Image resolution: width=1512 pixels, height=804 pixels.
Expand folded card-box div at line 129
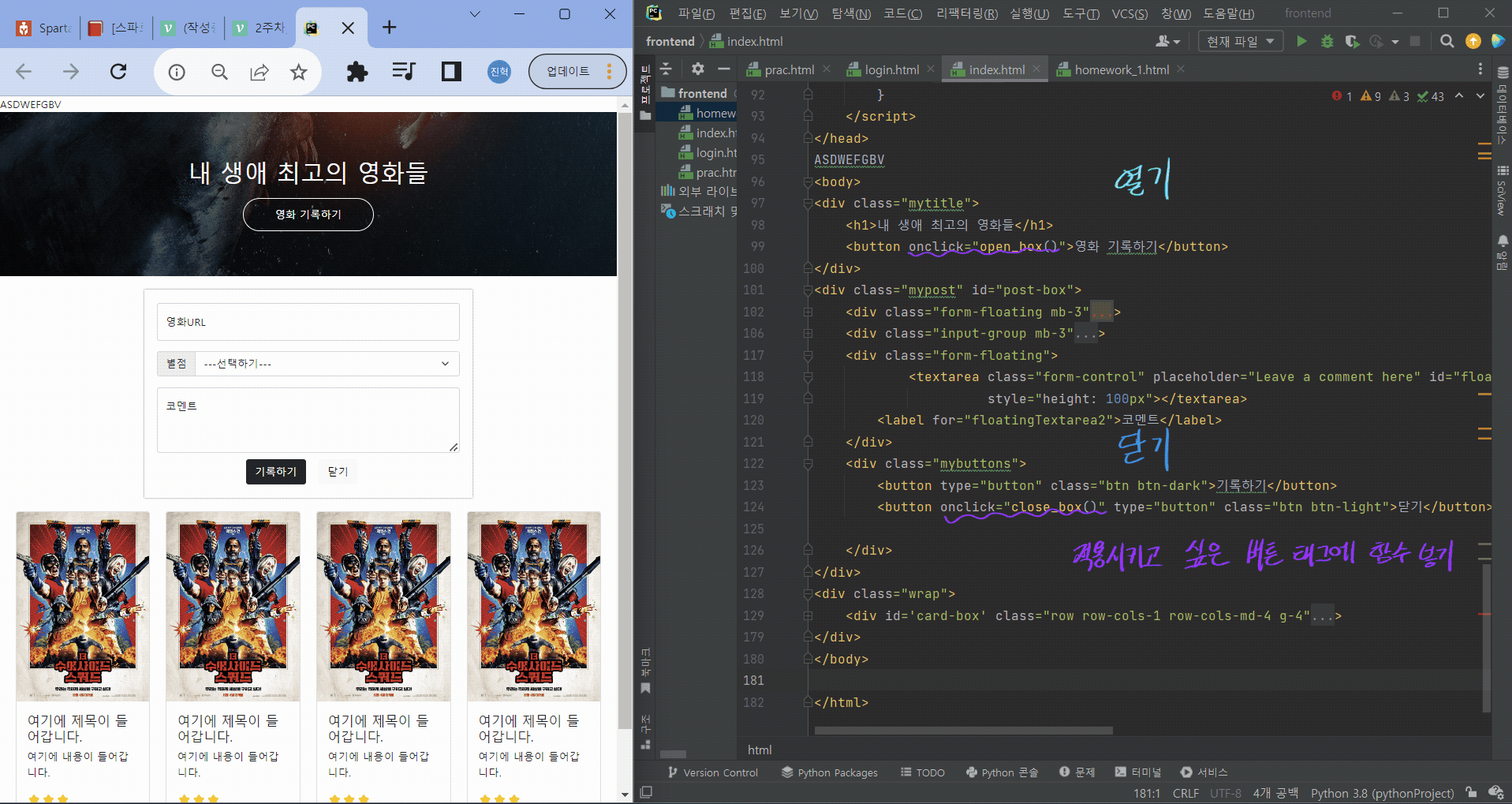[808, 615]
